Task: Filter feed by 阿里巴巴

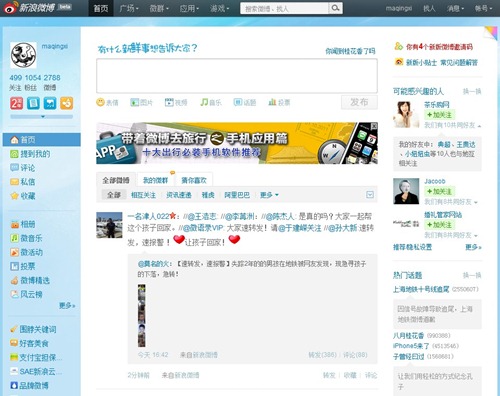Action: pyautogui.click(x=237, y=195)
